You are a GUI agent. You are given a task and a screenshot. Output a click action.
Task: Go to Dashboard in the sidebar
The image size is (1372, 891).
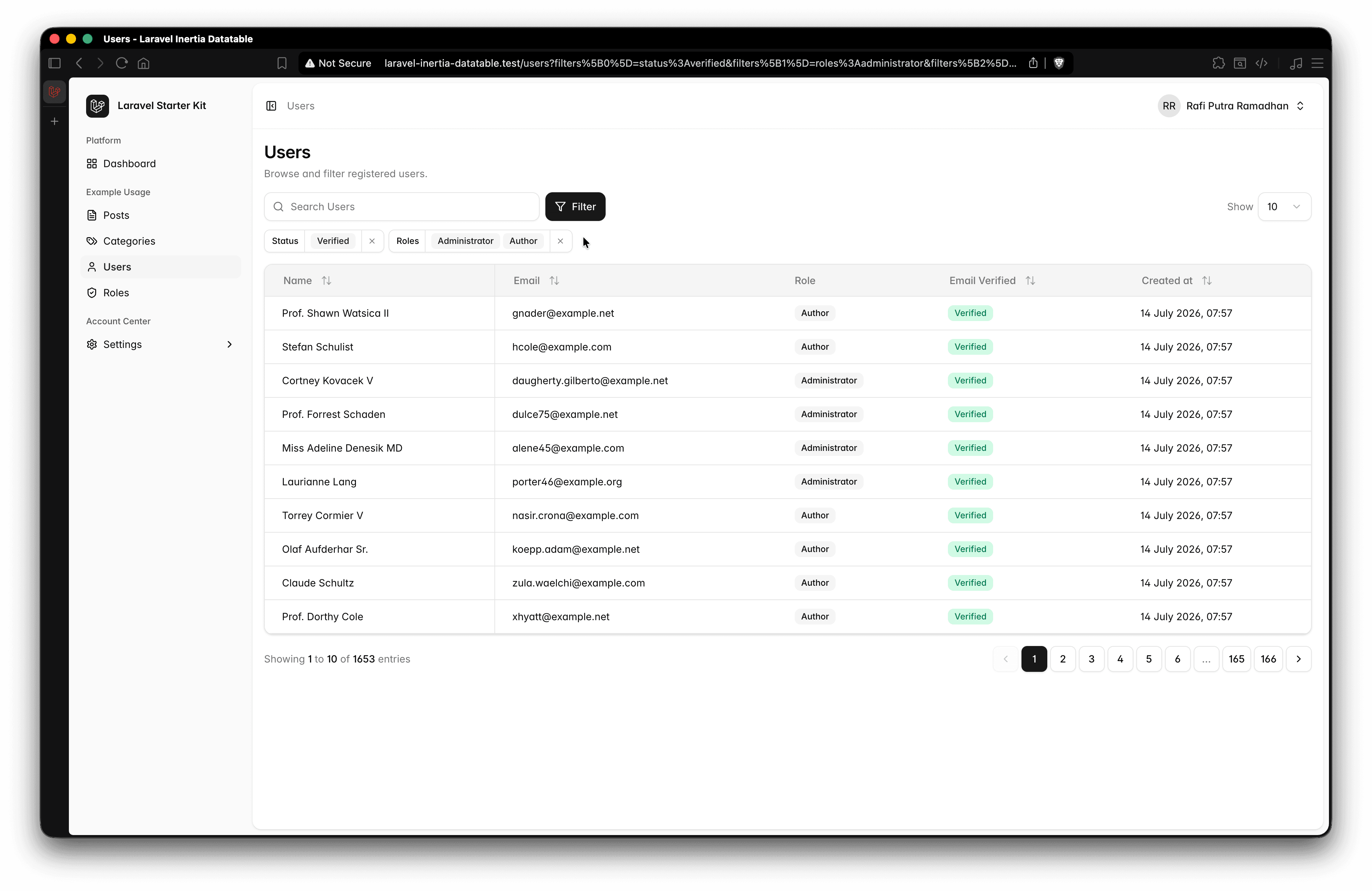tap(160, 164)
